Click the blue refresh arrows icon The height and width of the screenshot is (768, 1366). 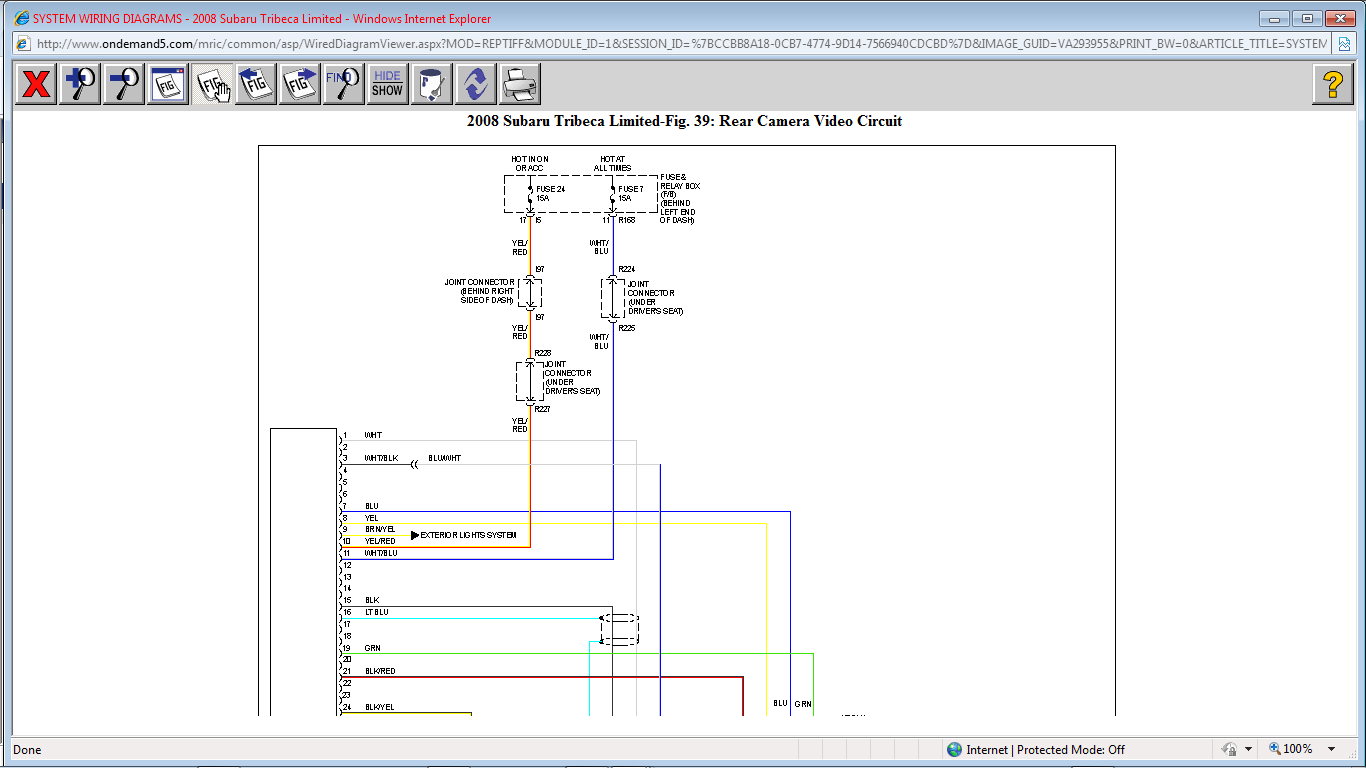tap(476, 84)
